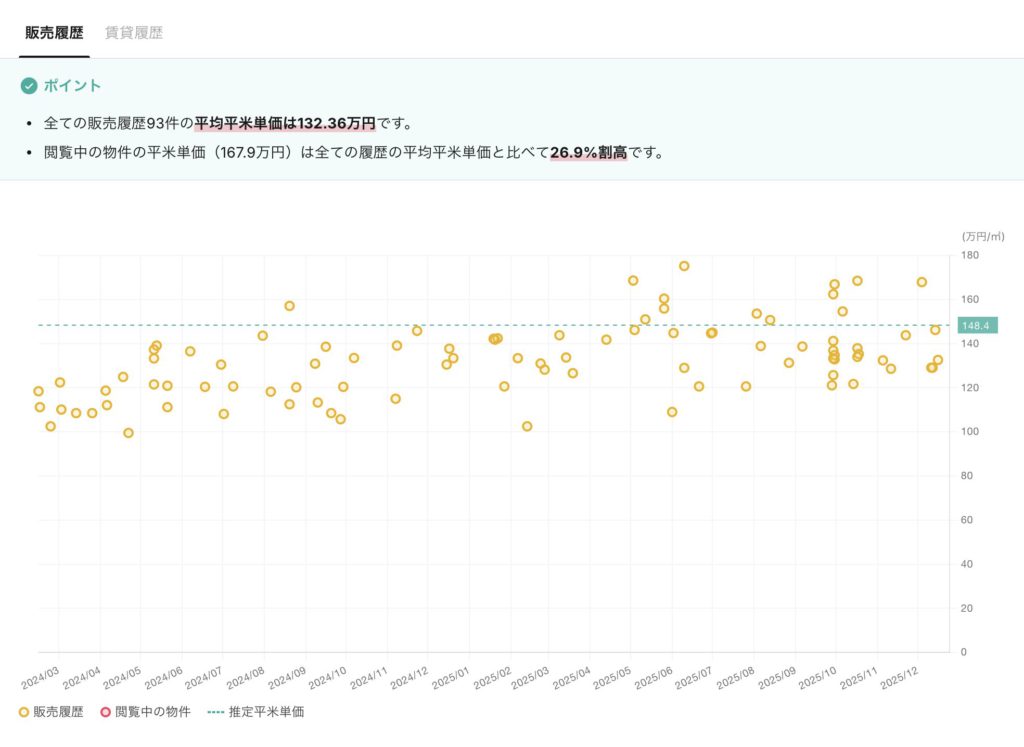The width and height of the screenshot is (1024, 747).
Task: Toggle the 販売履歴 legend label text
Action: point(58,713)
